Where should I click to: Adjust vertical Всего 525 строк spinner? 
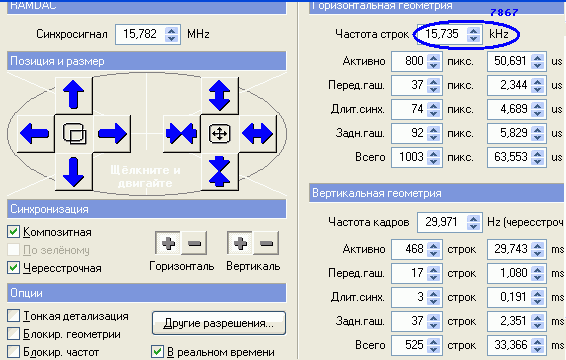click(434, 345)
